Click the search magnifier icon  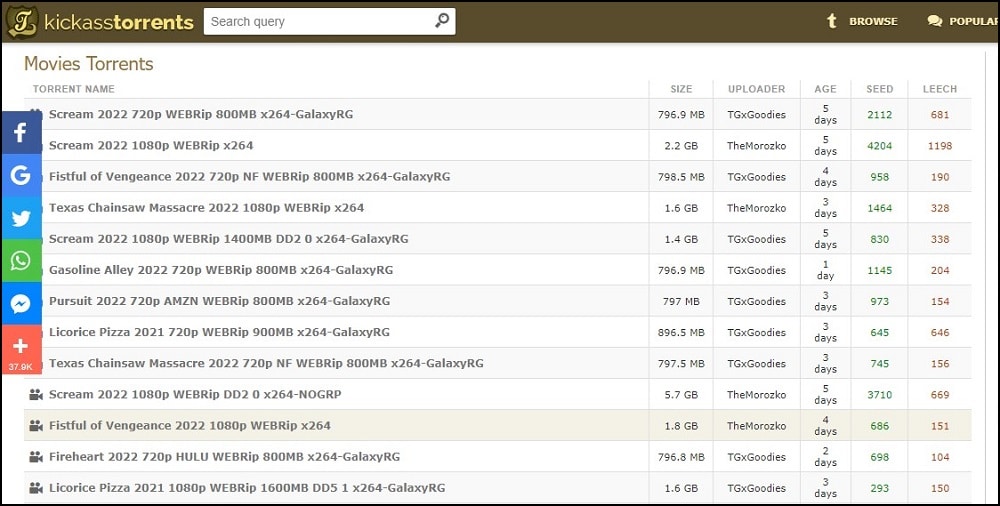click(x=441, y=21)
